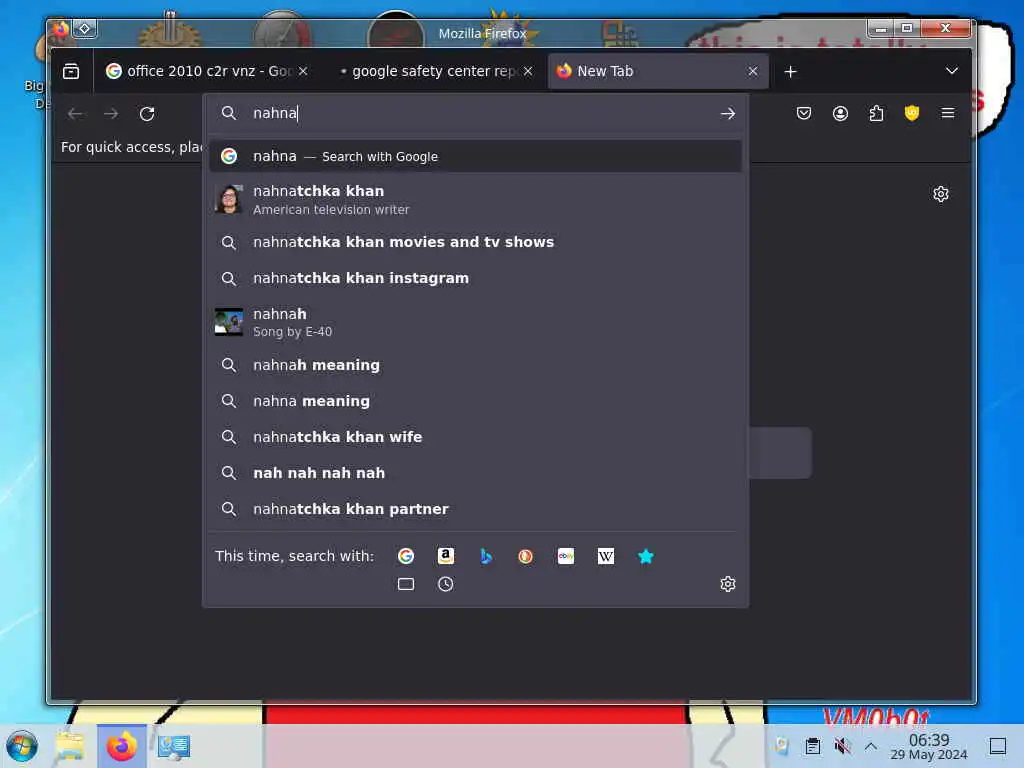Select nahnatchka khan American television writer suggestion

click(475, 200)
